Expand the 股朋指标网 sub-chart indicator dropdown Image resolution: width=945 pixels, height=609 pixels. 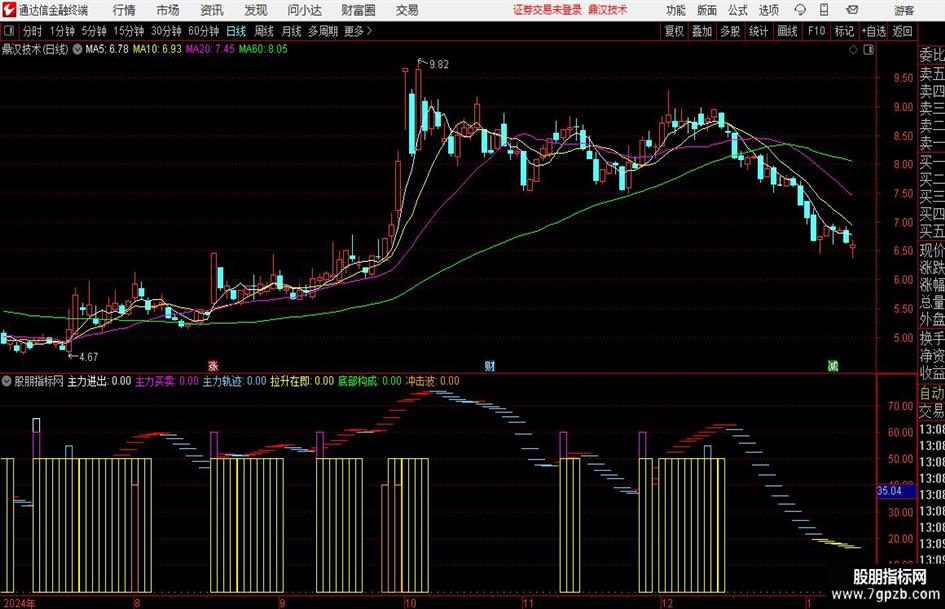[6, 381]
